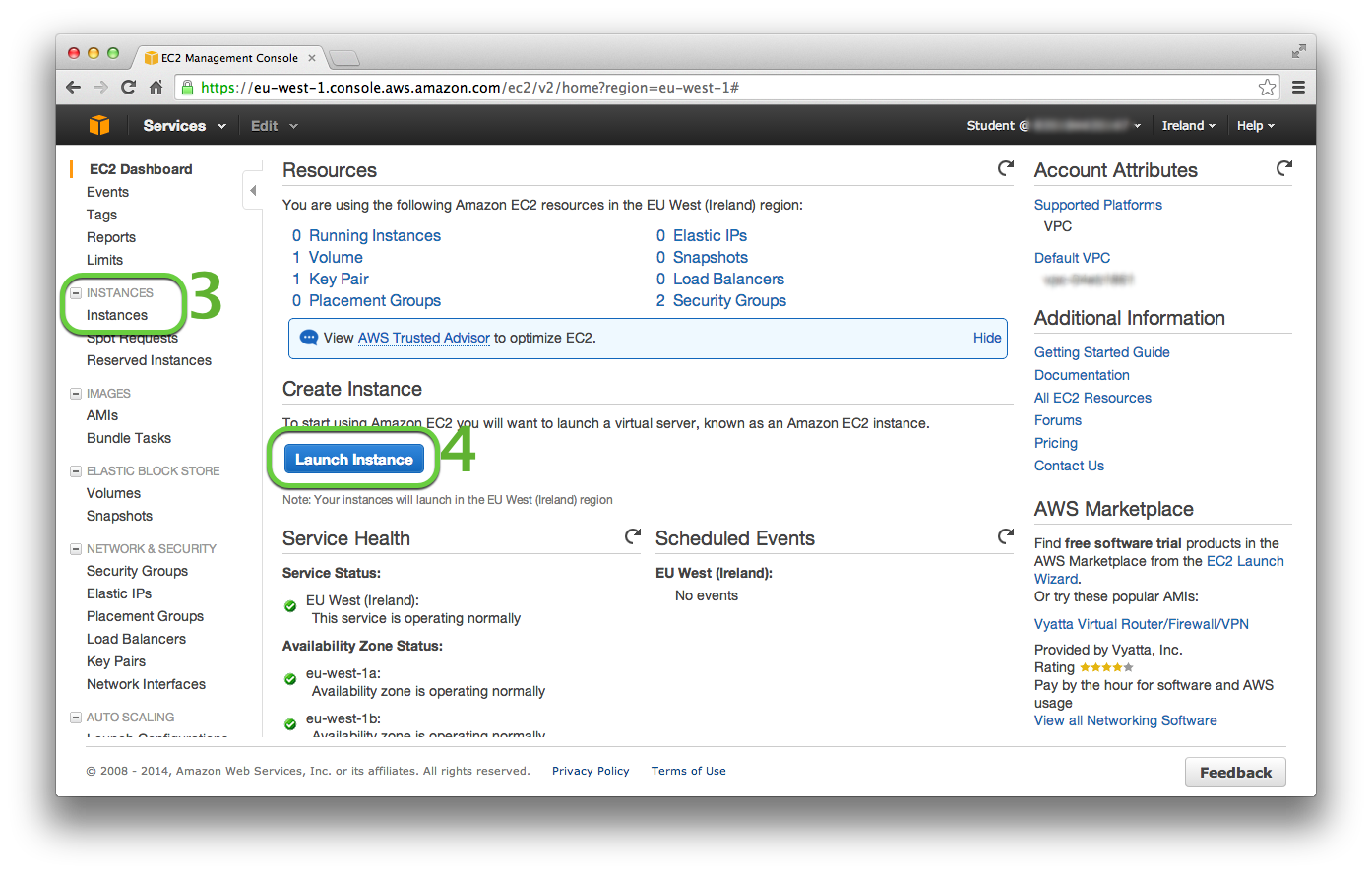Viewport: 1372px width, 874px height.
Task: Open Key Pairs in sidebar
Action: click(116, 661)
